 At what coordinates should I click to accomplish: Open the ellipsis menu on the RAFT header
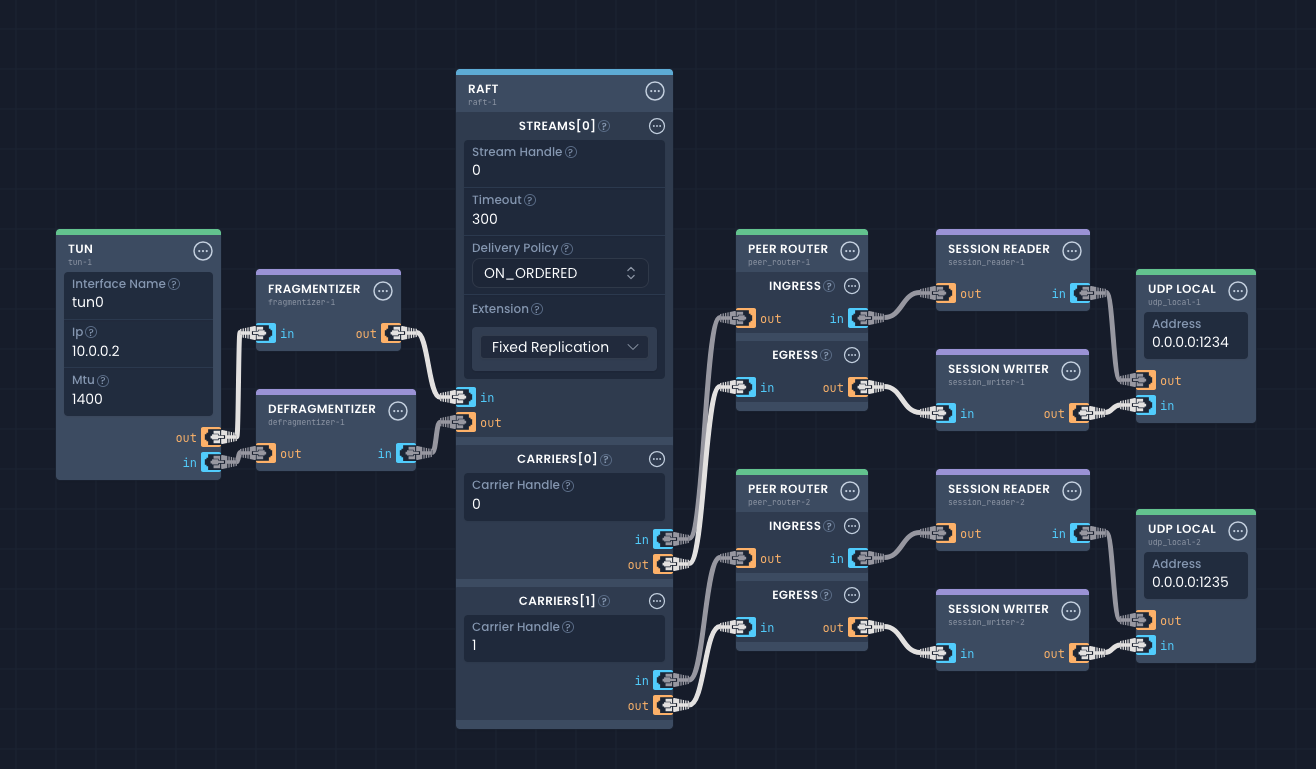pos(655,91)
